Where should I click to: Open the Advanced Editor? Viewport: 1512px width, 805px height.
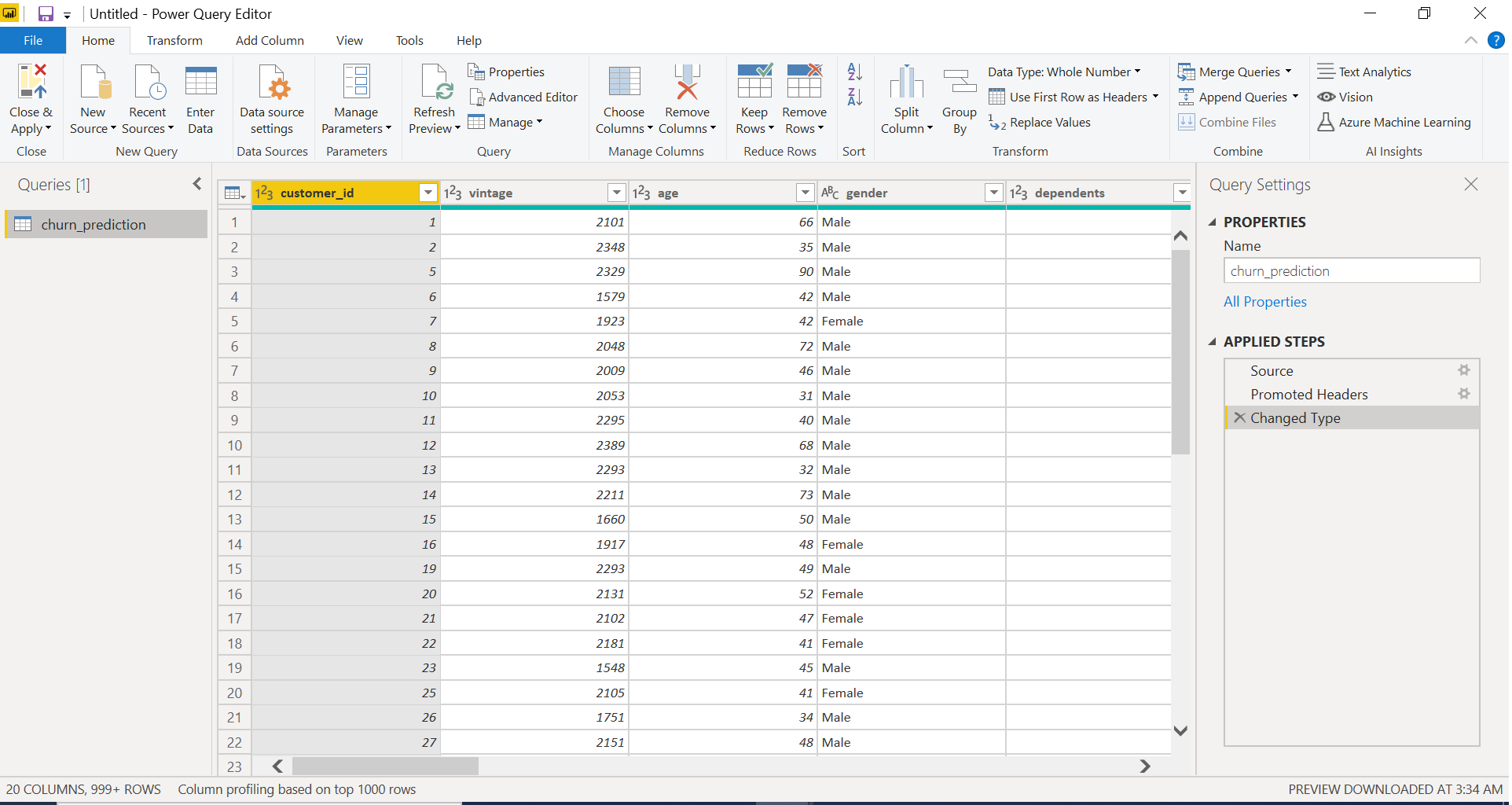[523, 97]
